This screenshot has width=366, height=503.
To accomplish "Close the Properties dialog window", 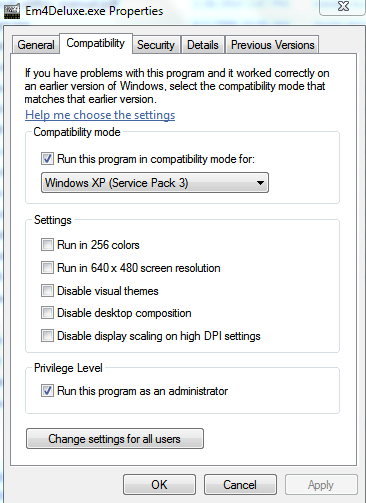I will (x=342, y=7).
